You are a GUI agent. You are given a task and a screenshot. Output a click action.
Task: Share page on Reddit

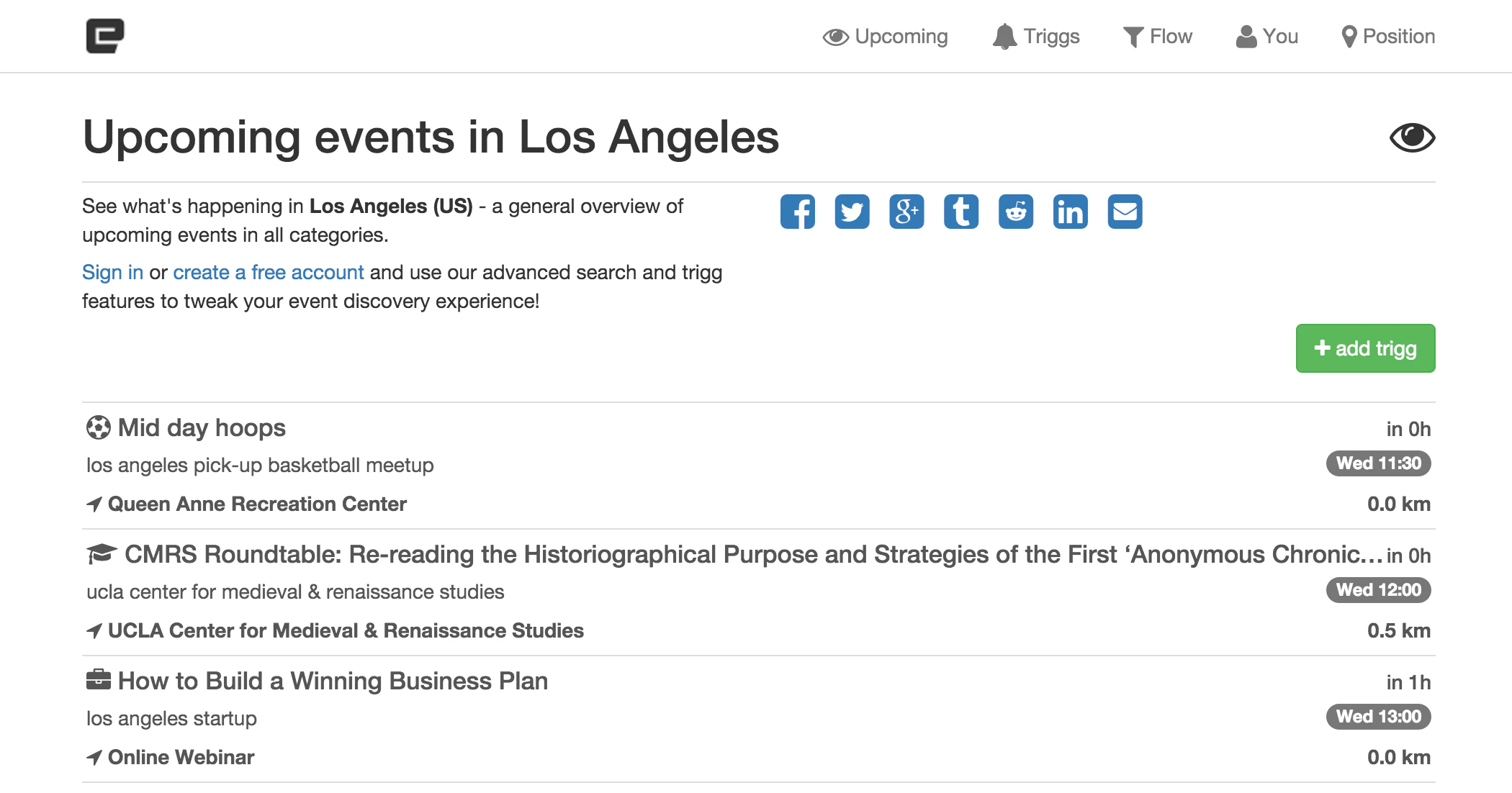click(x=1016, y=212)
